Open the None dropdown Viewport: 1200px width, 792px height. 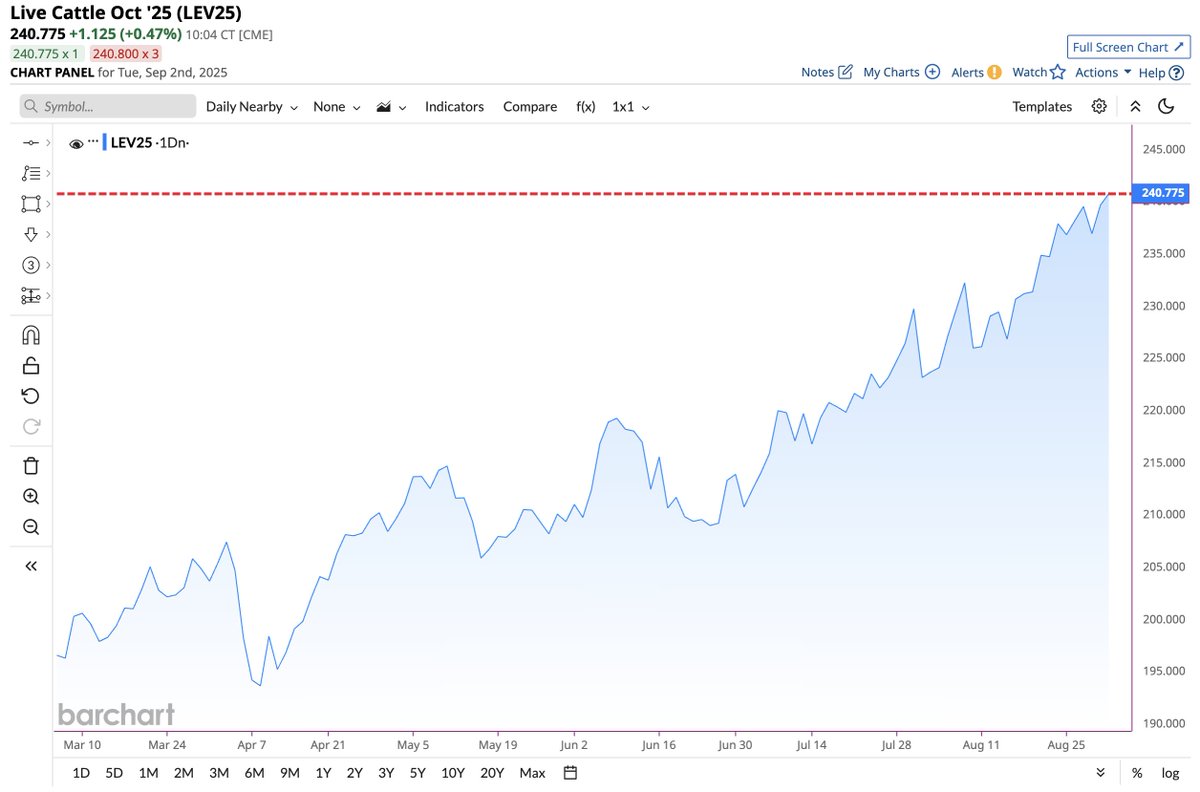pyautogui.click(x=337, y=107)
